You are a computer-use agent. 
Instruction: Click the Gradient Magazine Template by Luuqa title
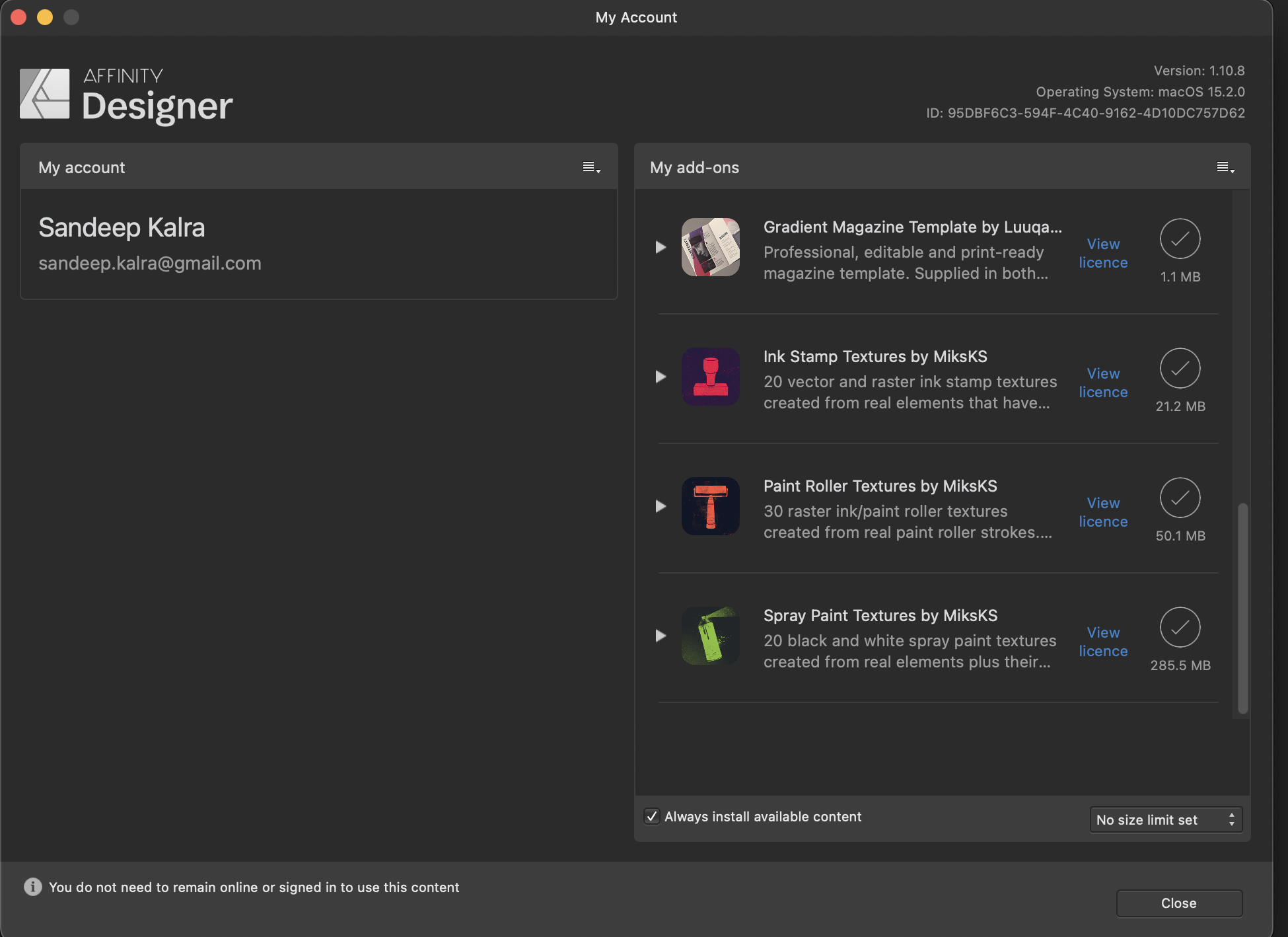coord(913,227)
